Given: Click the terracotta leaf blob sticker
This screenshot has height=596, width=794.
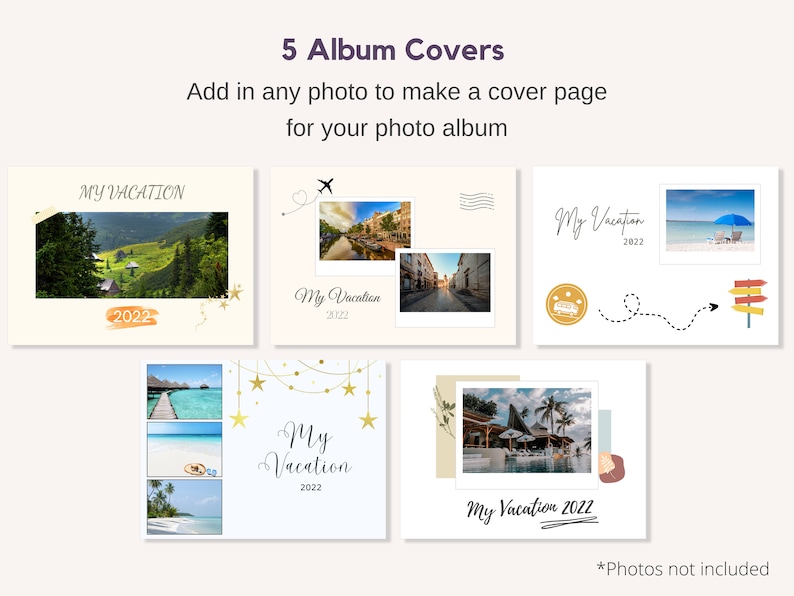Looking at the screenshot, I should (612, 467).
